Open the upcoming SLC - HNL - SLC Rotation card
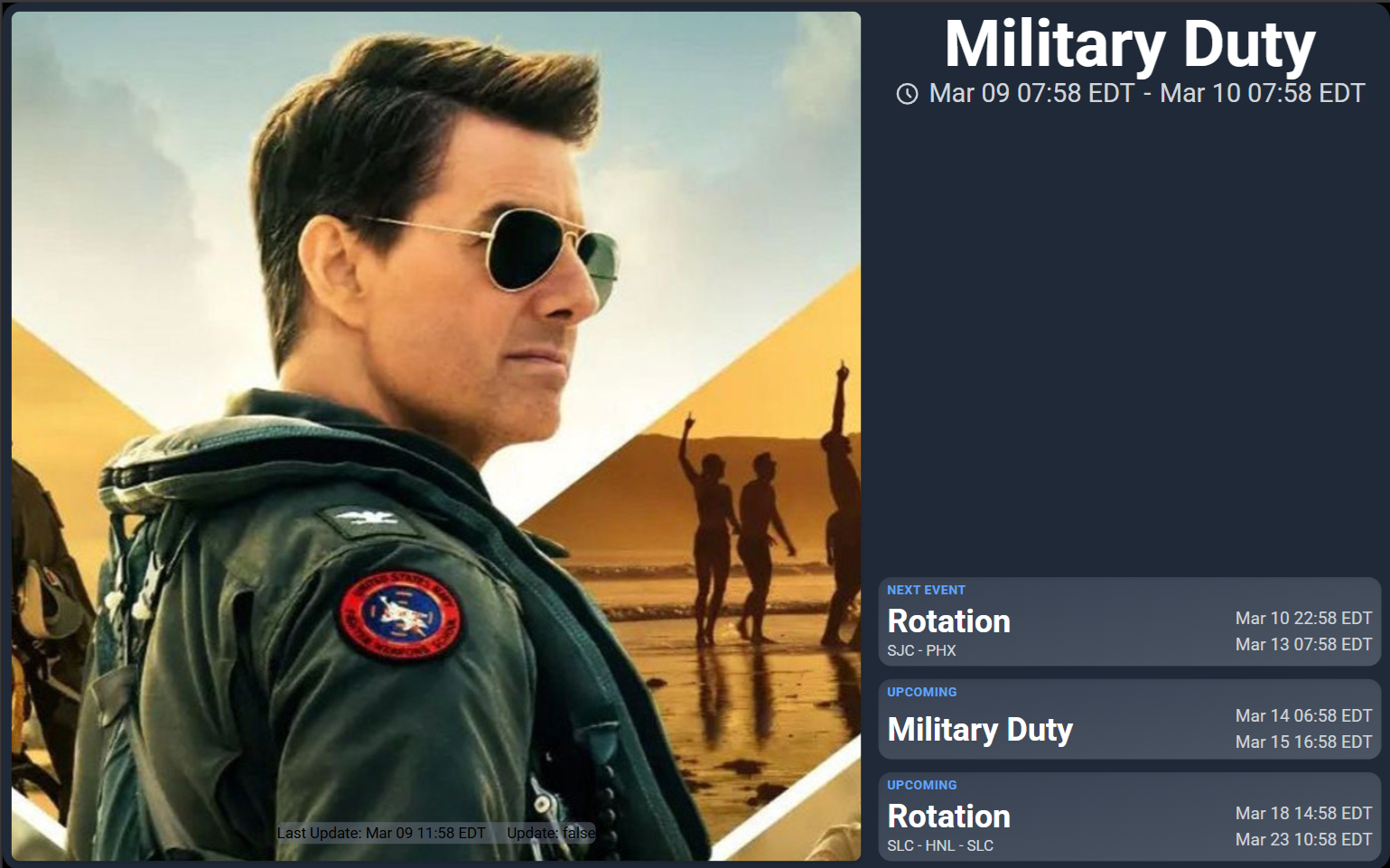Viewport: 1390px width, 868px height. coord(1130,817)
